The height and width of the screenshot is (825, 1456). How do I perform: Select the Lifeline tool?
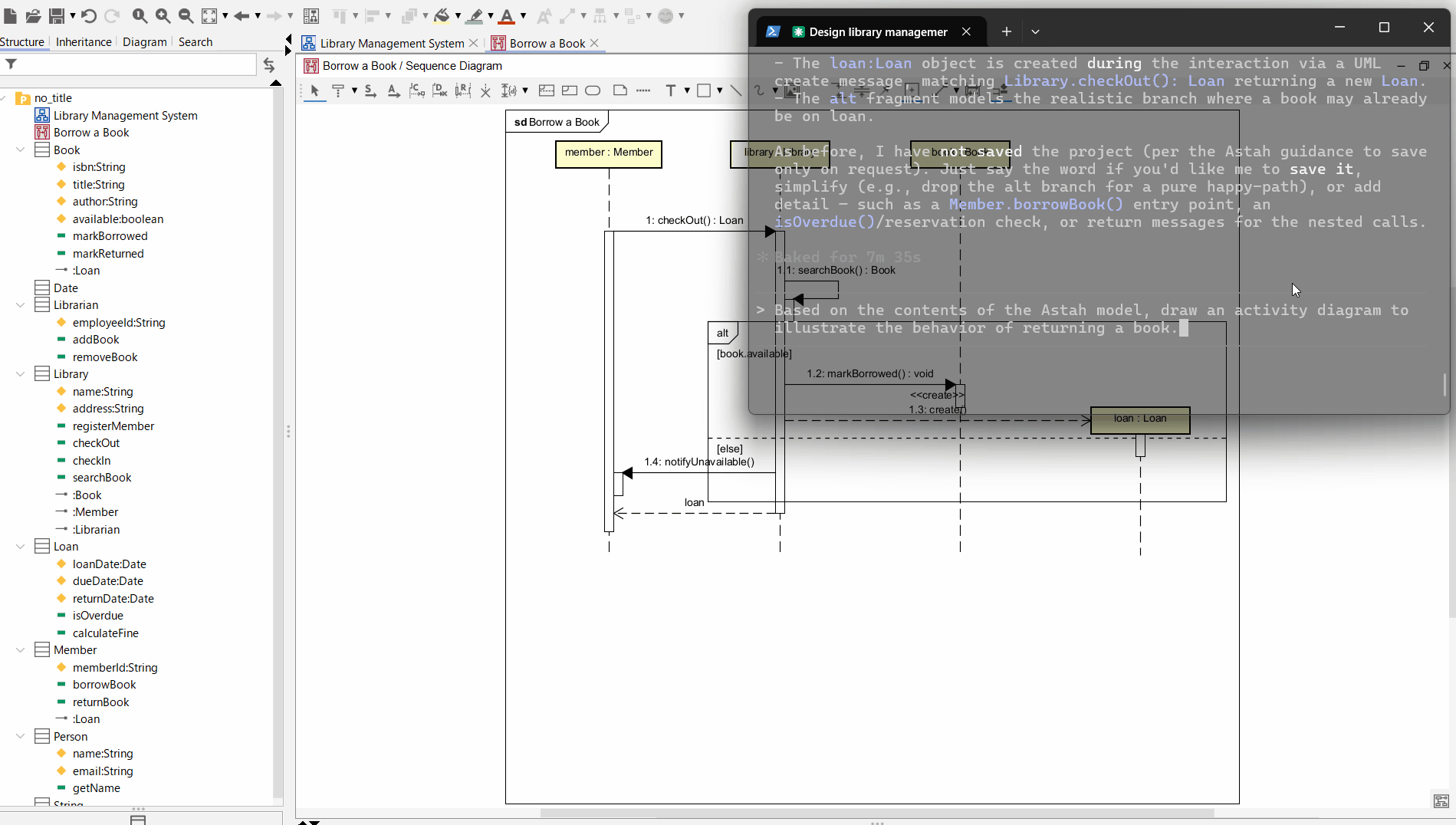click(338, 90)
